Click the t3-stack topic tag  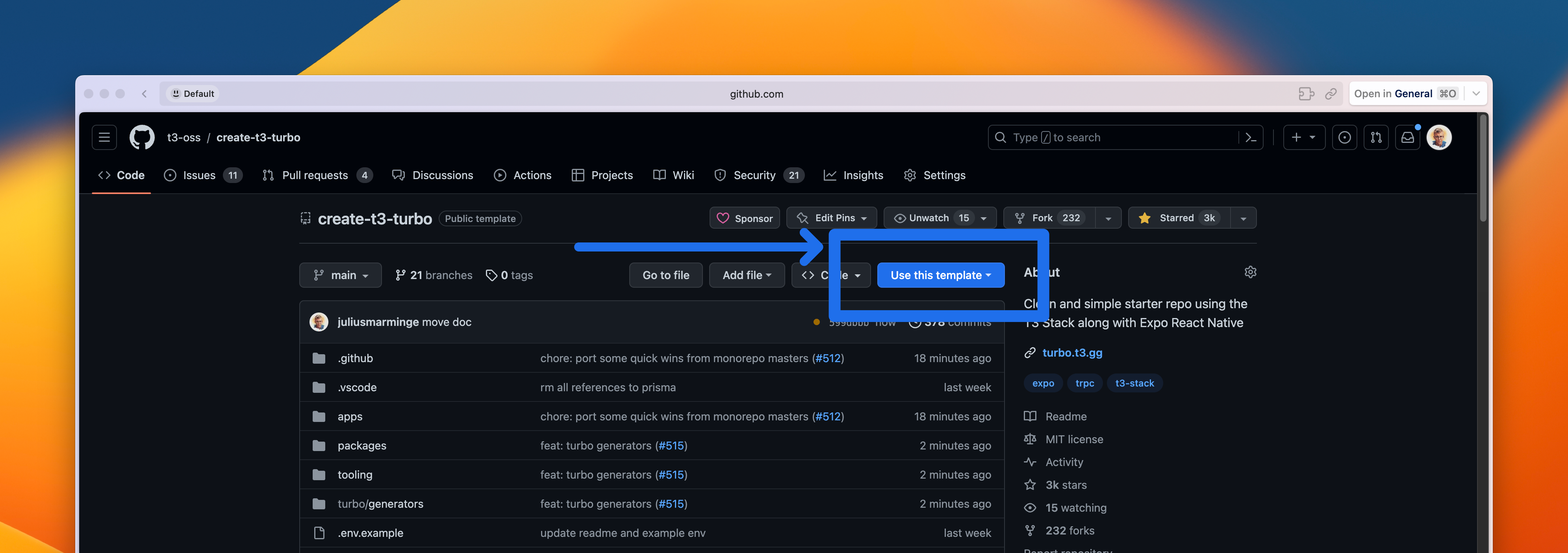pyautogui.click(x=1134, y=383)
